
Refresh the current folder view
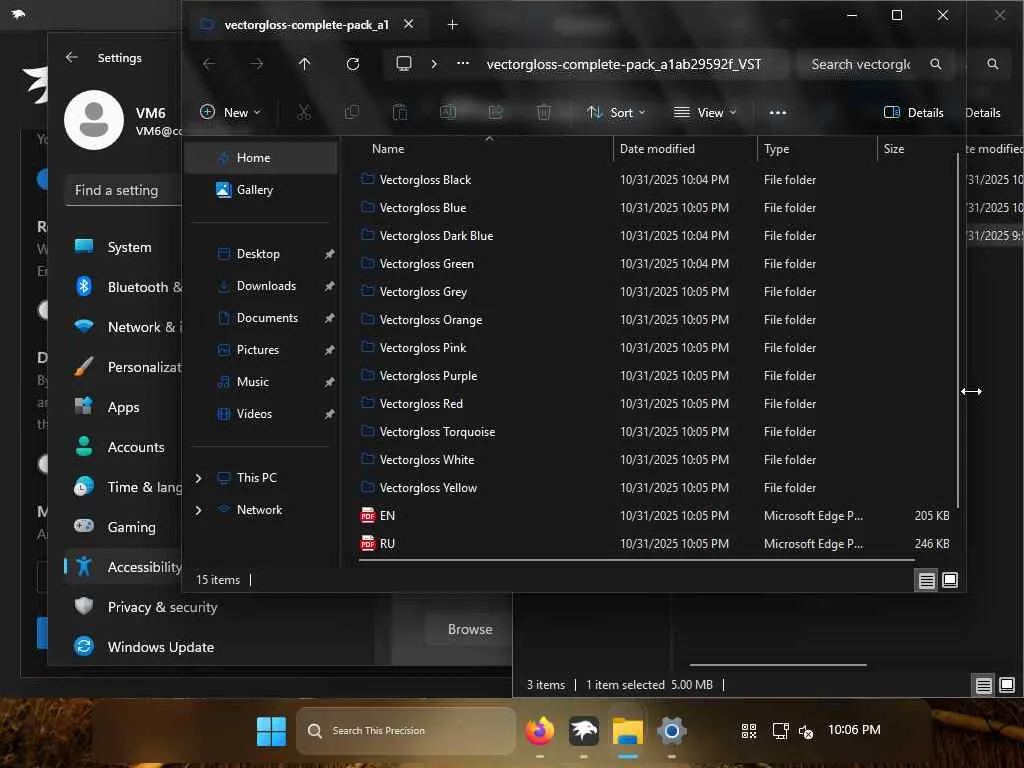point(353,64)
